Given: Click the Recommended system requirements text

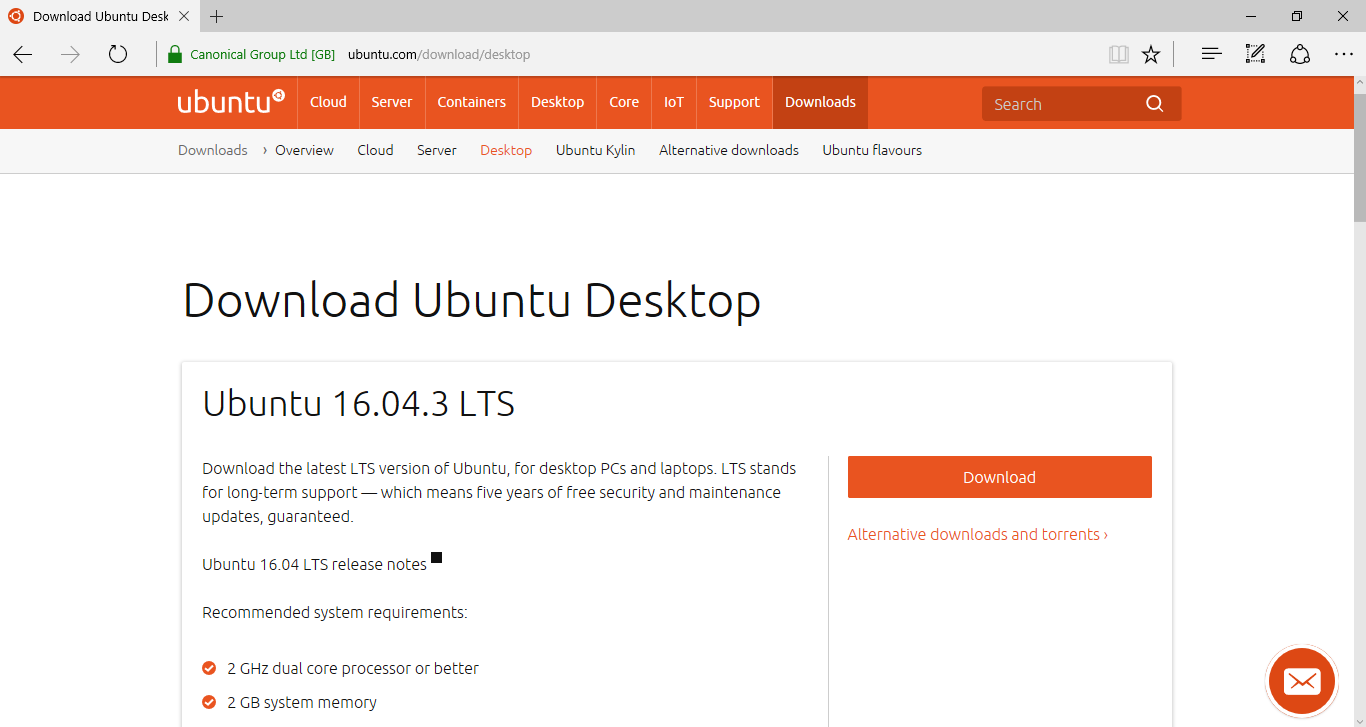Looking at the screenshot, I should click(x=335, y=612).
